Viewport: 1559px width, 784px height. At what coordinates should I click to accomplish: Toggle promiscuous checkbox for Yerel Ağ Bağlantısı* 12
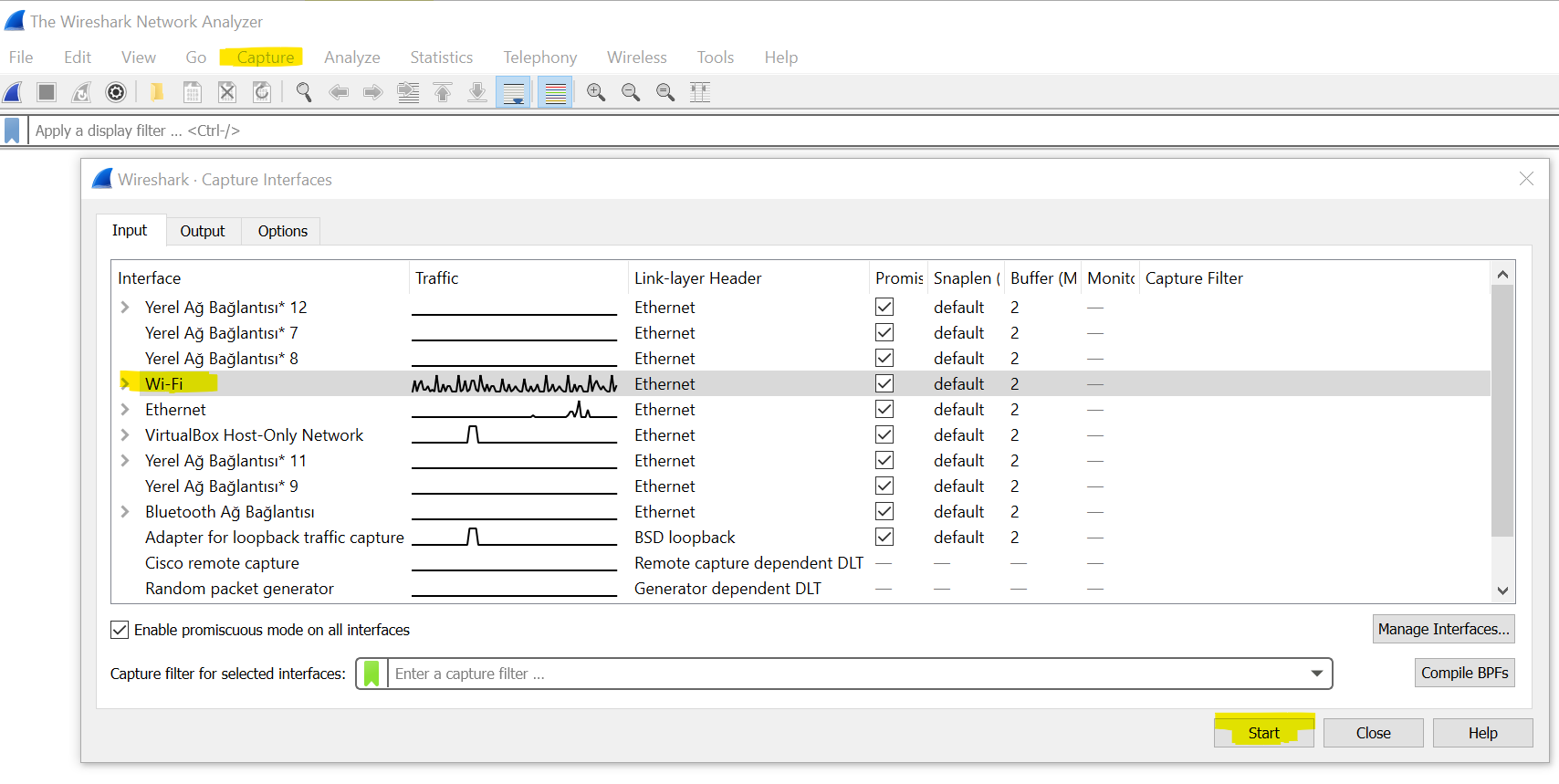point(884,307)
